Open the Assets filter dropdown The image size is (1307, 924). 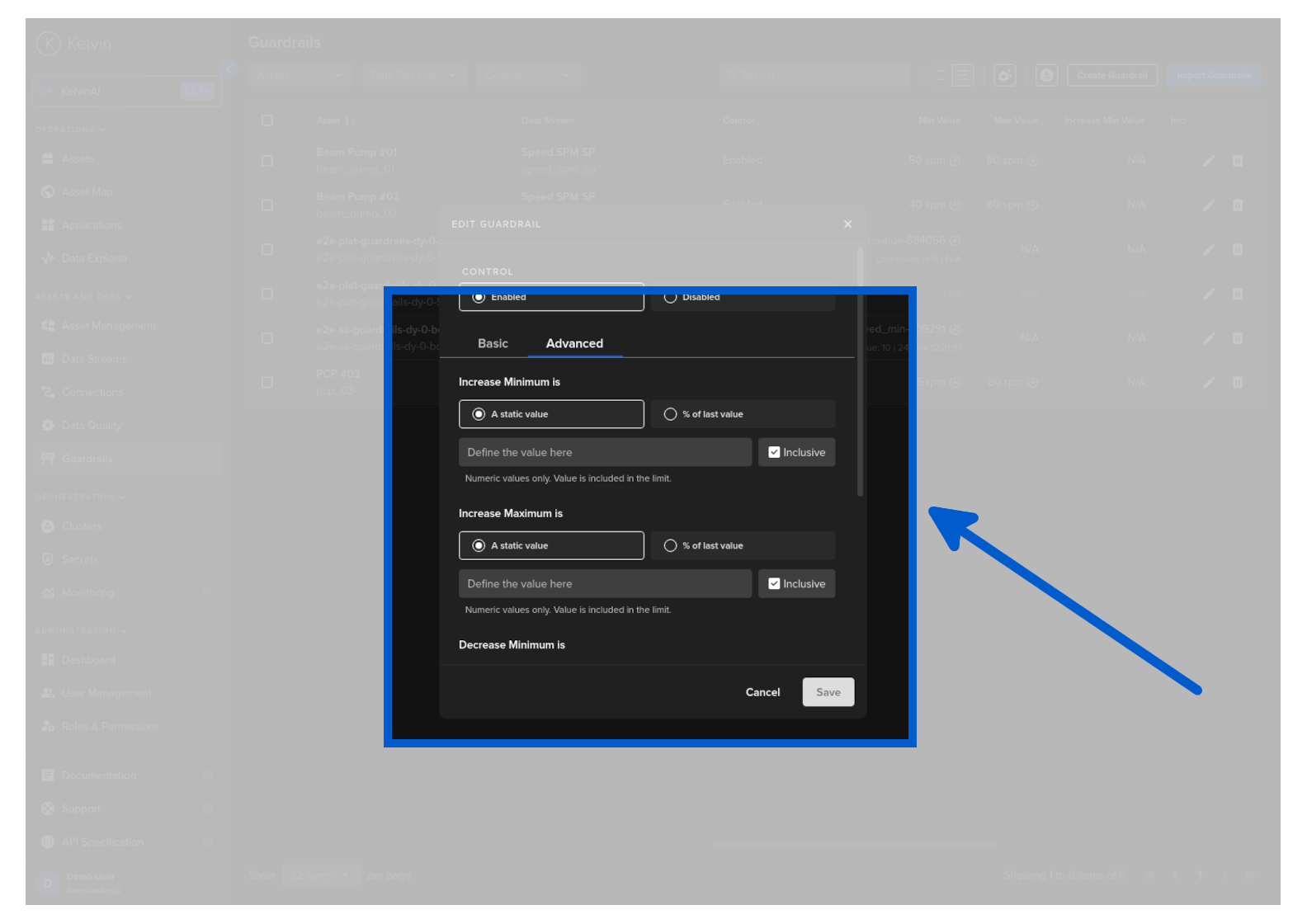click(x=300, y=76)
